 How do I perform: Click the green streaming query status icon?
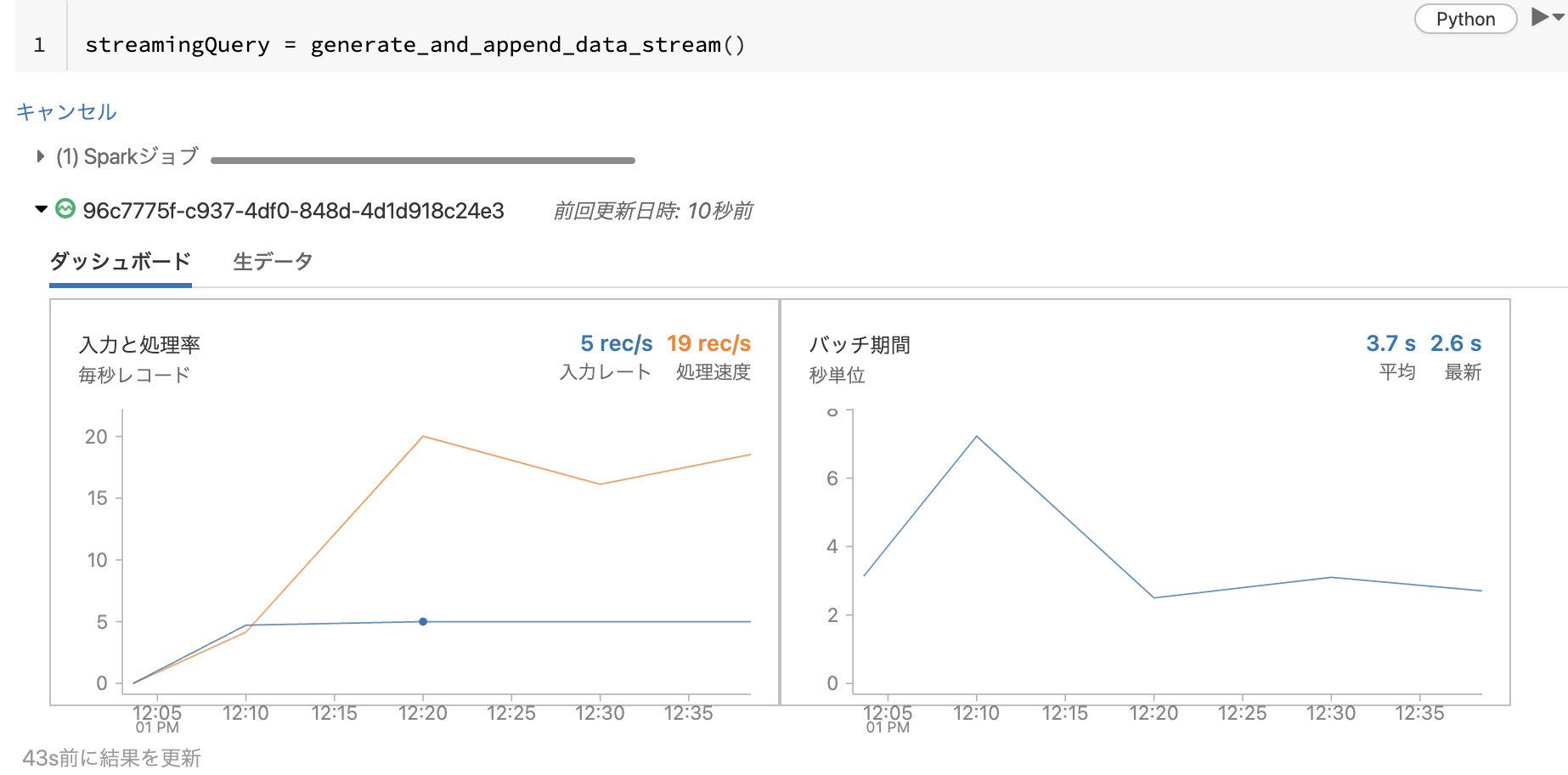tap(65, 210)
